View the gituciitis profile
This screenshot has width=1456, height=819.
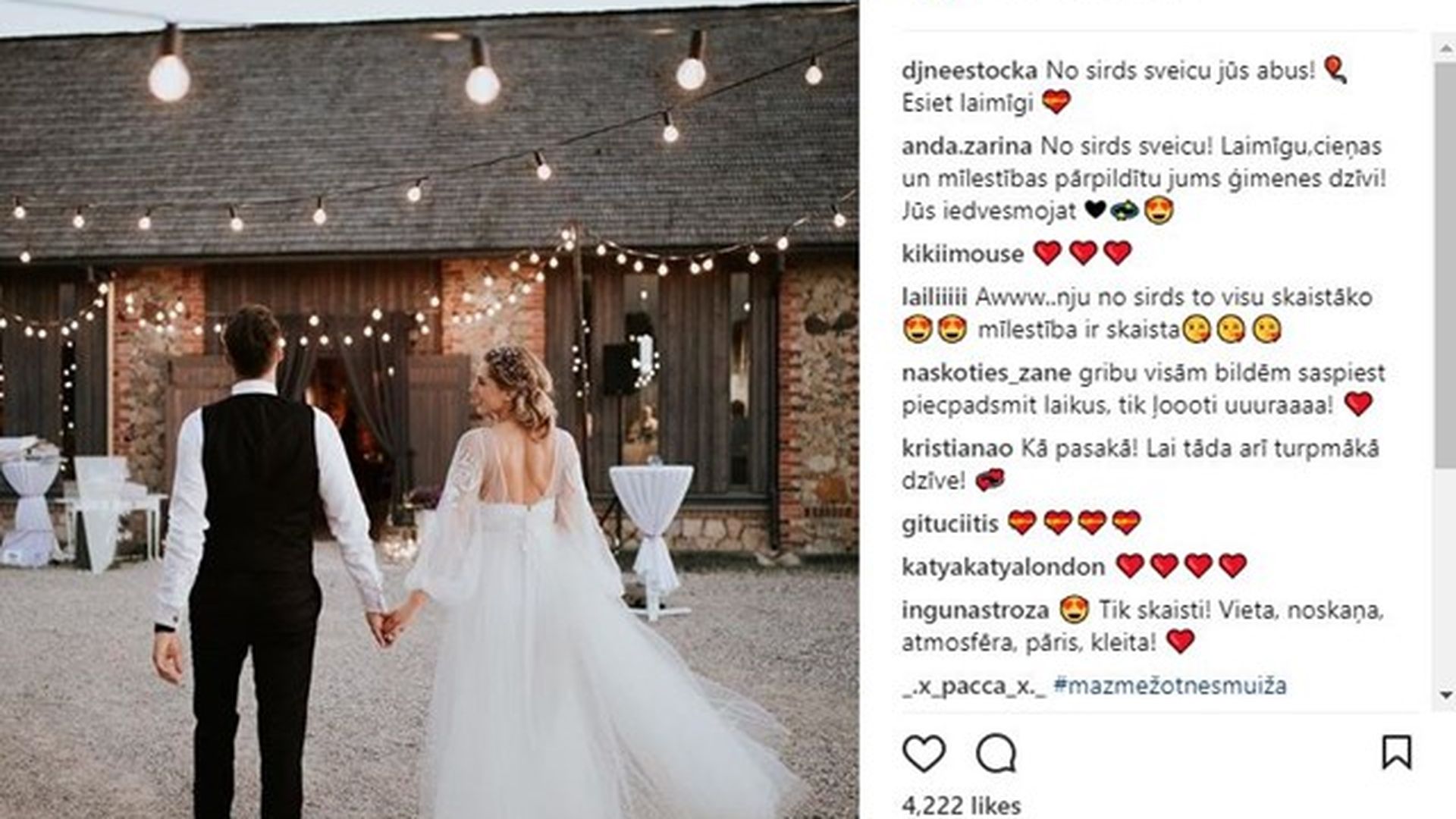tap(950, 524)
